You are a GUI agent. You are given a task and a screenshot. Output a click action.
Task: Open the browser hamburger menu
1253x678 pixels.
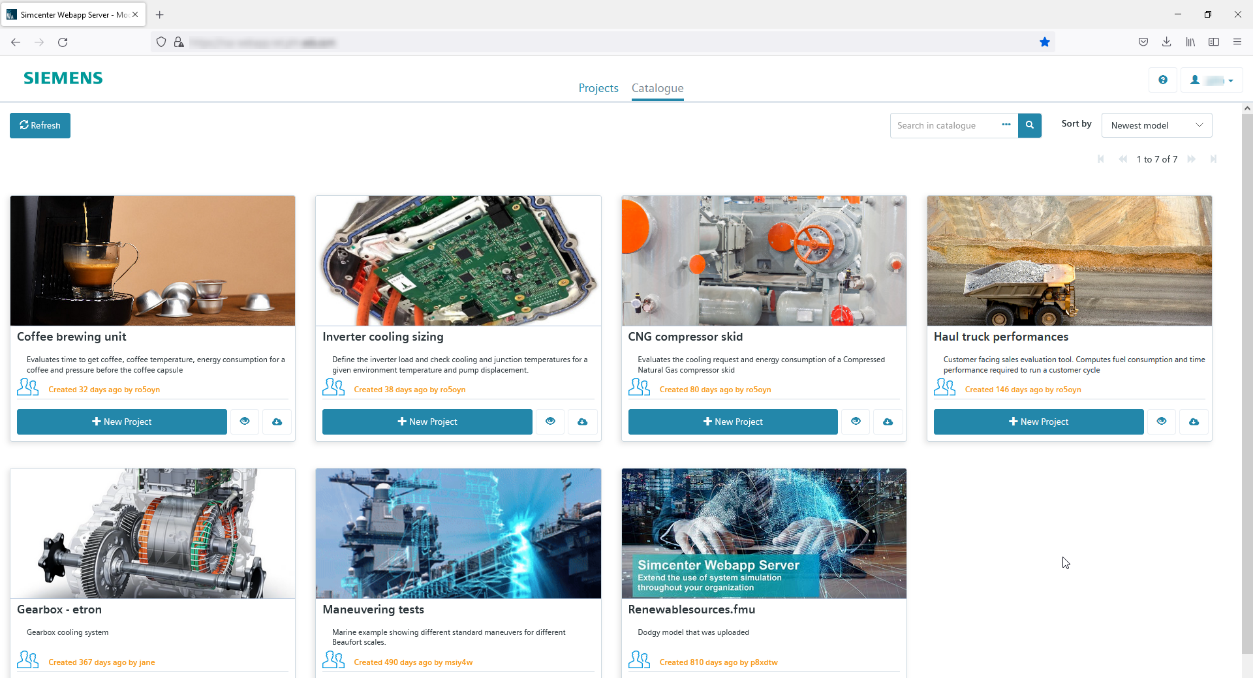coord(1237,42)
